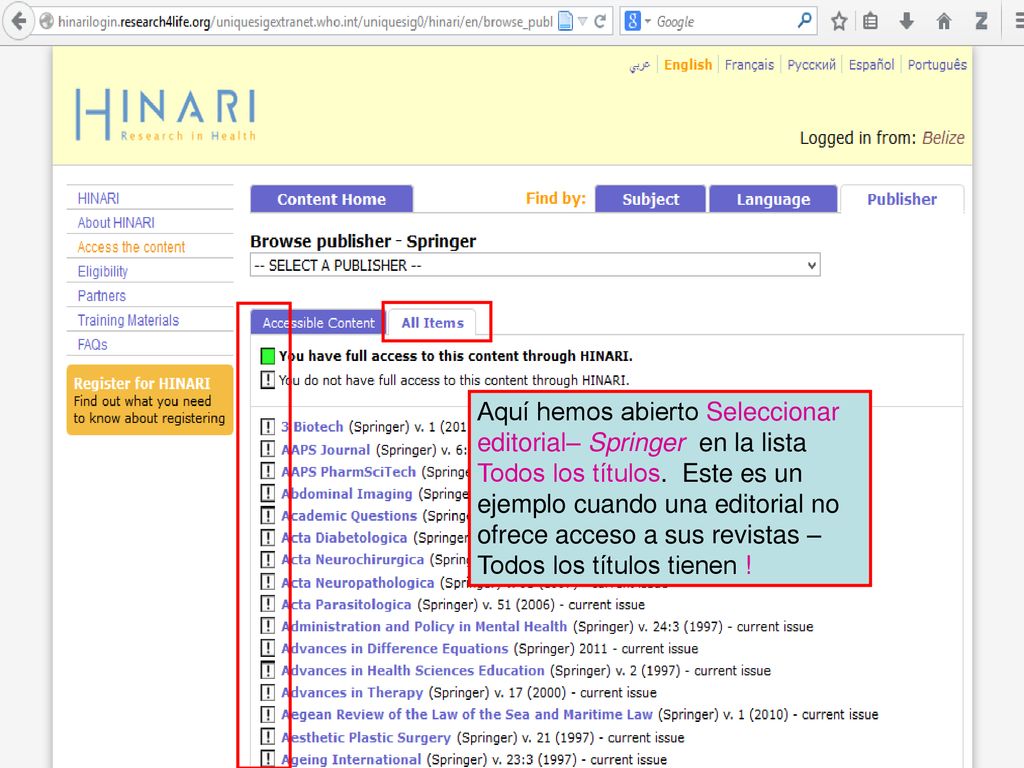
Task: Select the Publisher tab
Action: click(x=902, y=199)
